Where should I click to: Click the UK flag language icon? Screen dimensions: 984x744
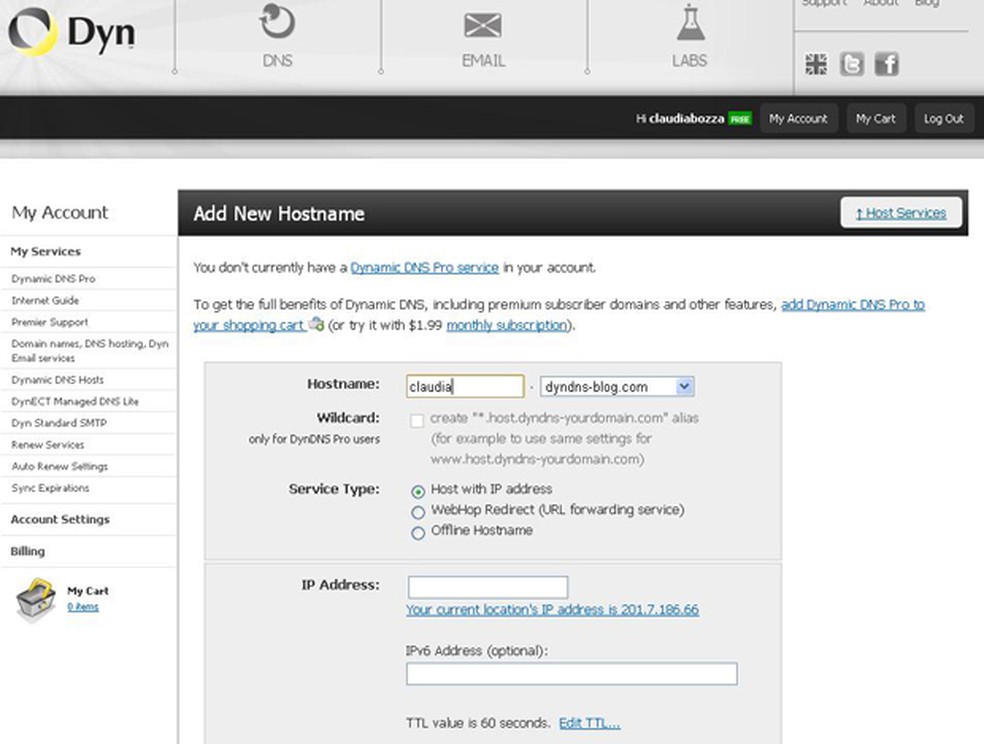click(x=816, y=63)
